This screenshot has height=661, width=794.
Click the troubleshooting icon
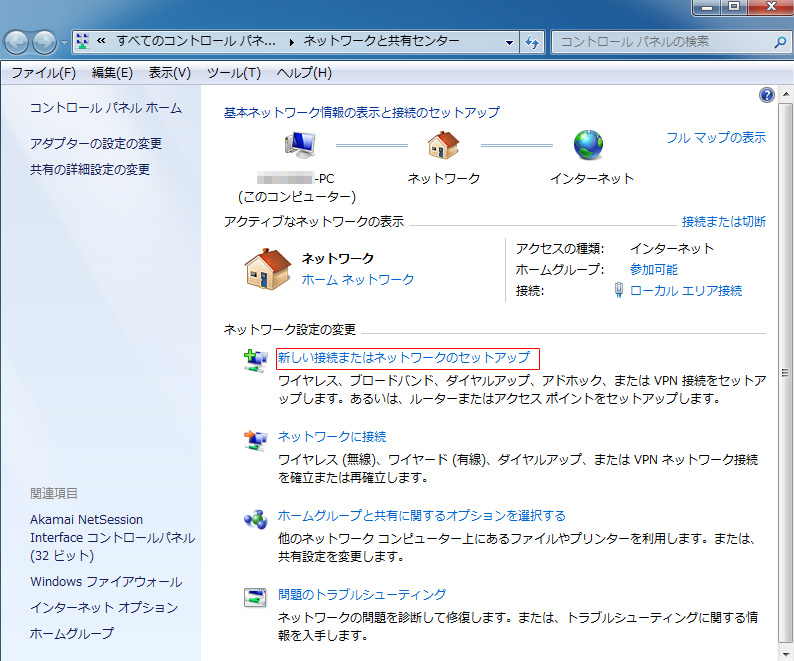pyautogui.click(x=255, y=598)
